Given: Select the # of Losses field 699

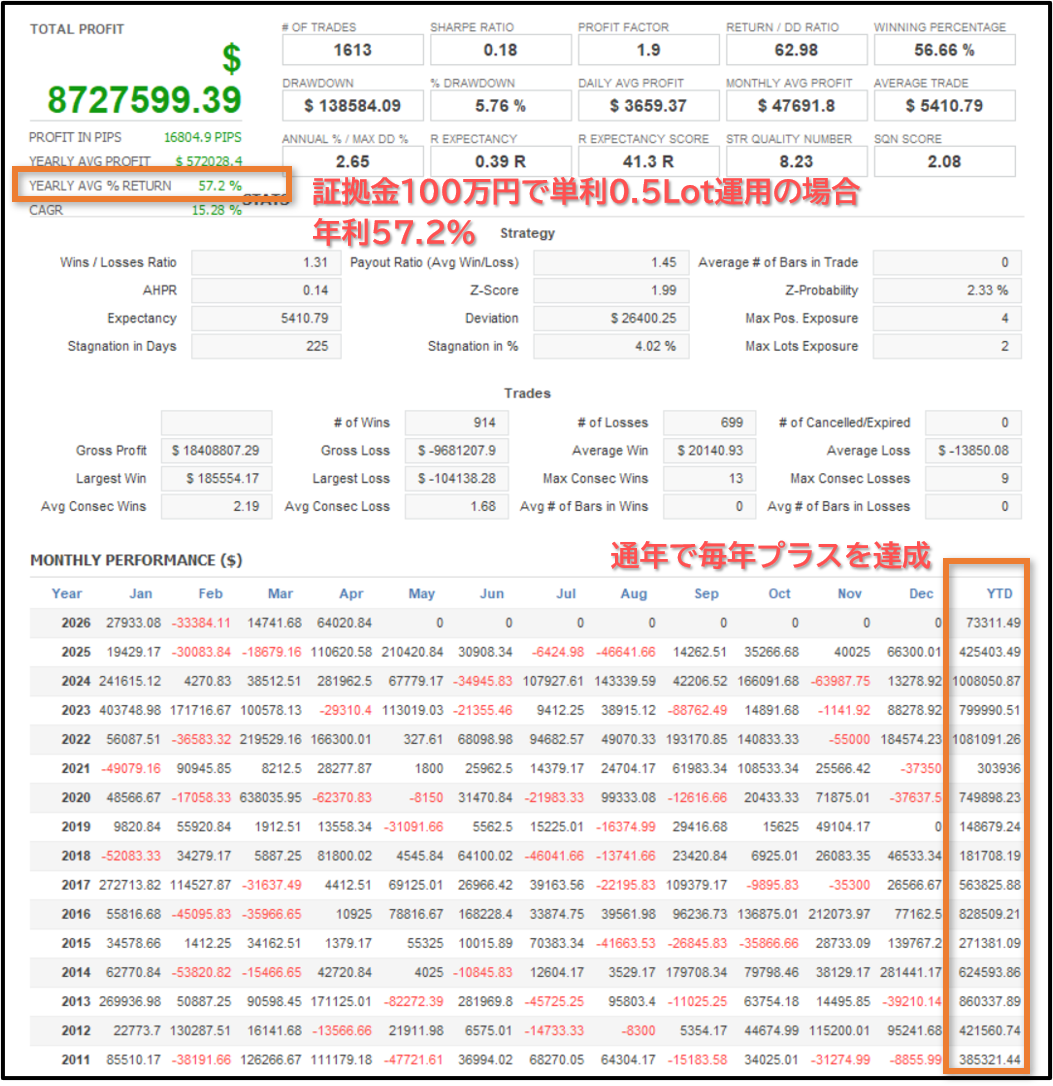Looking at the screenshot, I should click(709, 422).
